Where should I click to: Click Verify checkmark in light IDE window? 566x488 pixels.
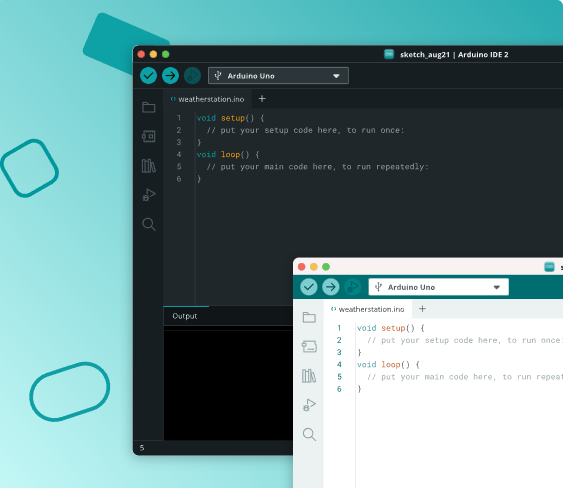point(309,287)
